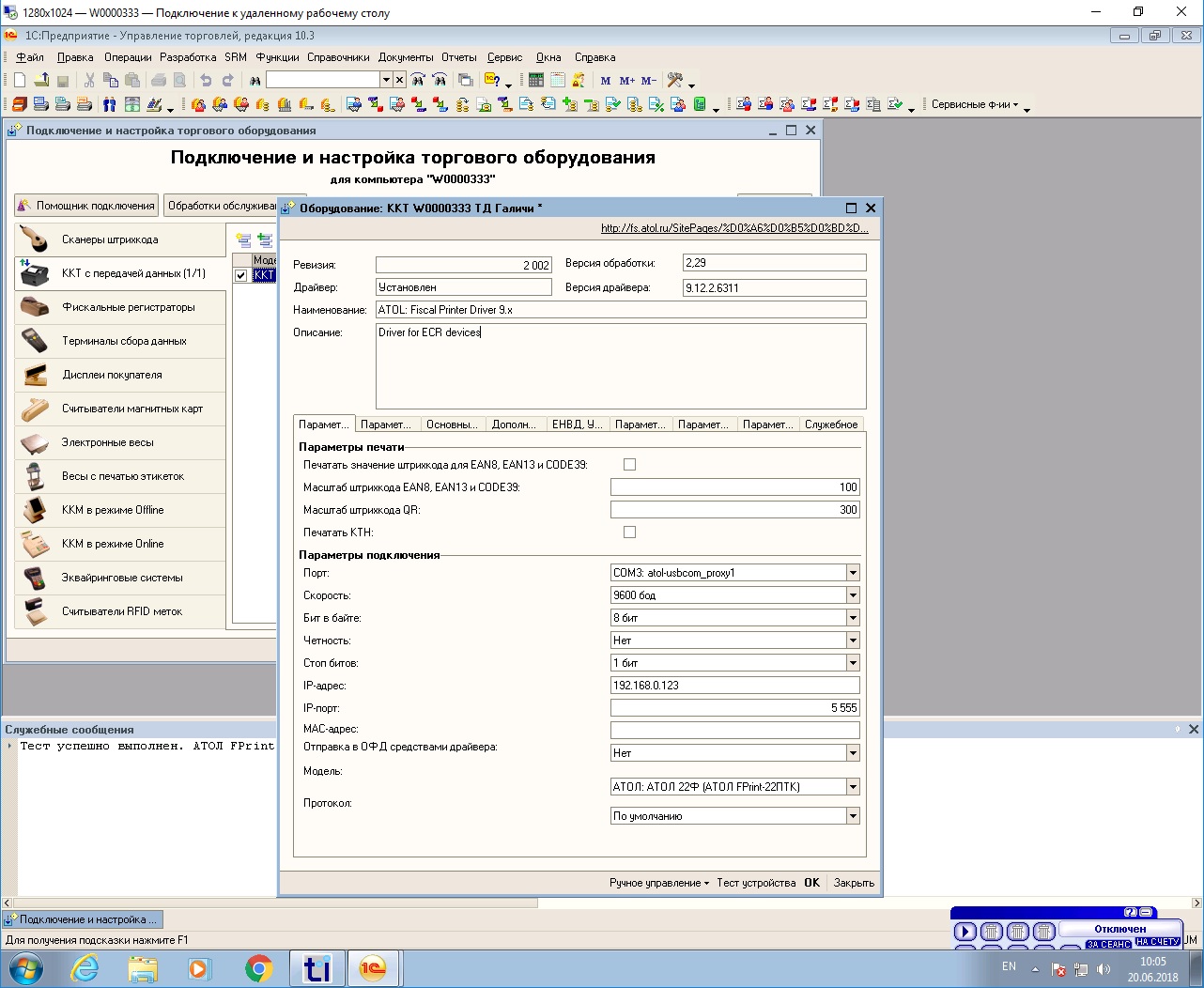Expand the Порт COM3 dropdown

click(x=853, y=573)
